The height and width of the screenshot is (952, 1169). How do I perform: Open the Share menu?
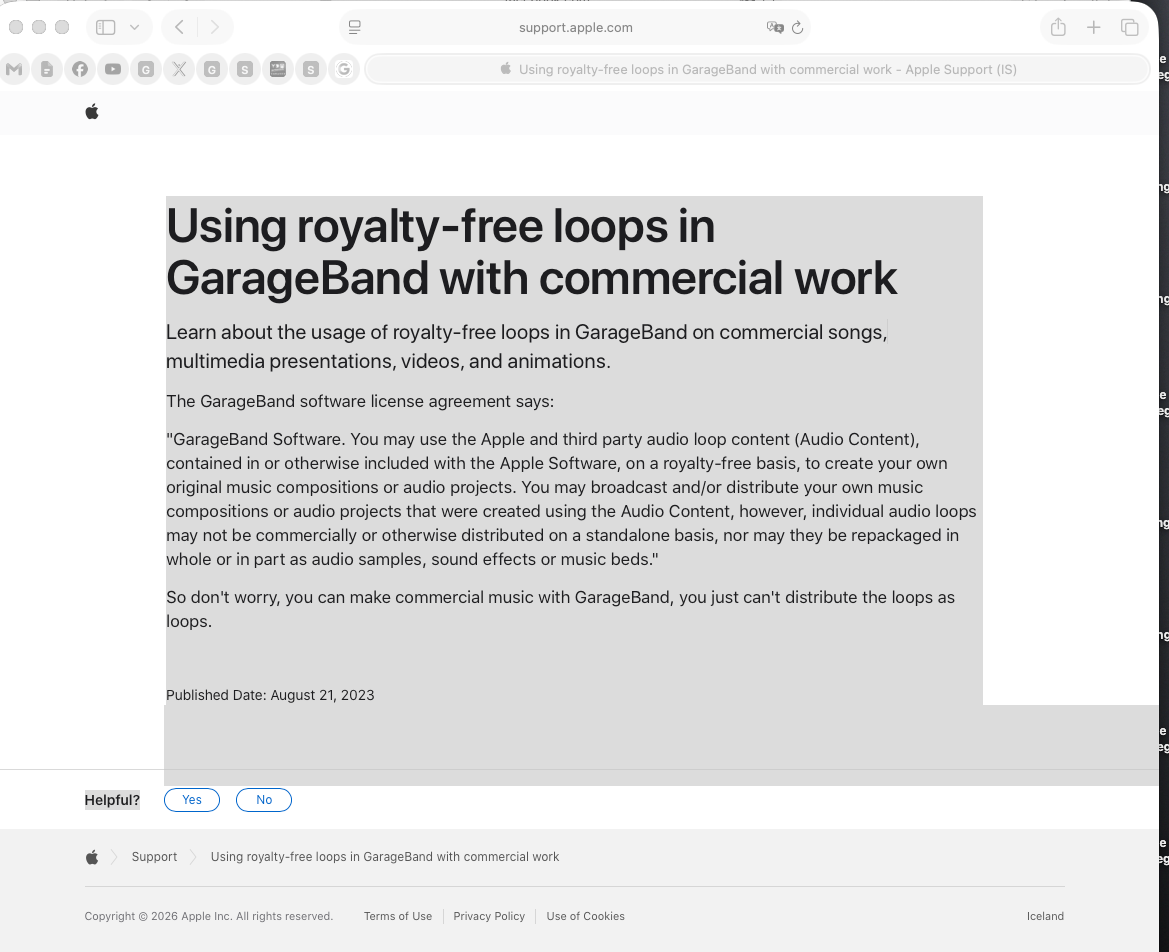pyautogui.click(x=1058, y=28)
